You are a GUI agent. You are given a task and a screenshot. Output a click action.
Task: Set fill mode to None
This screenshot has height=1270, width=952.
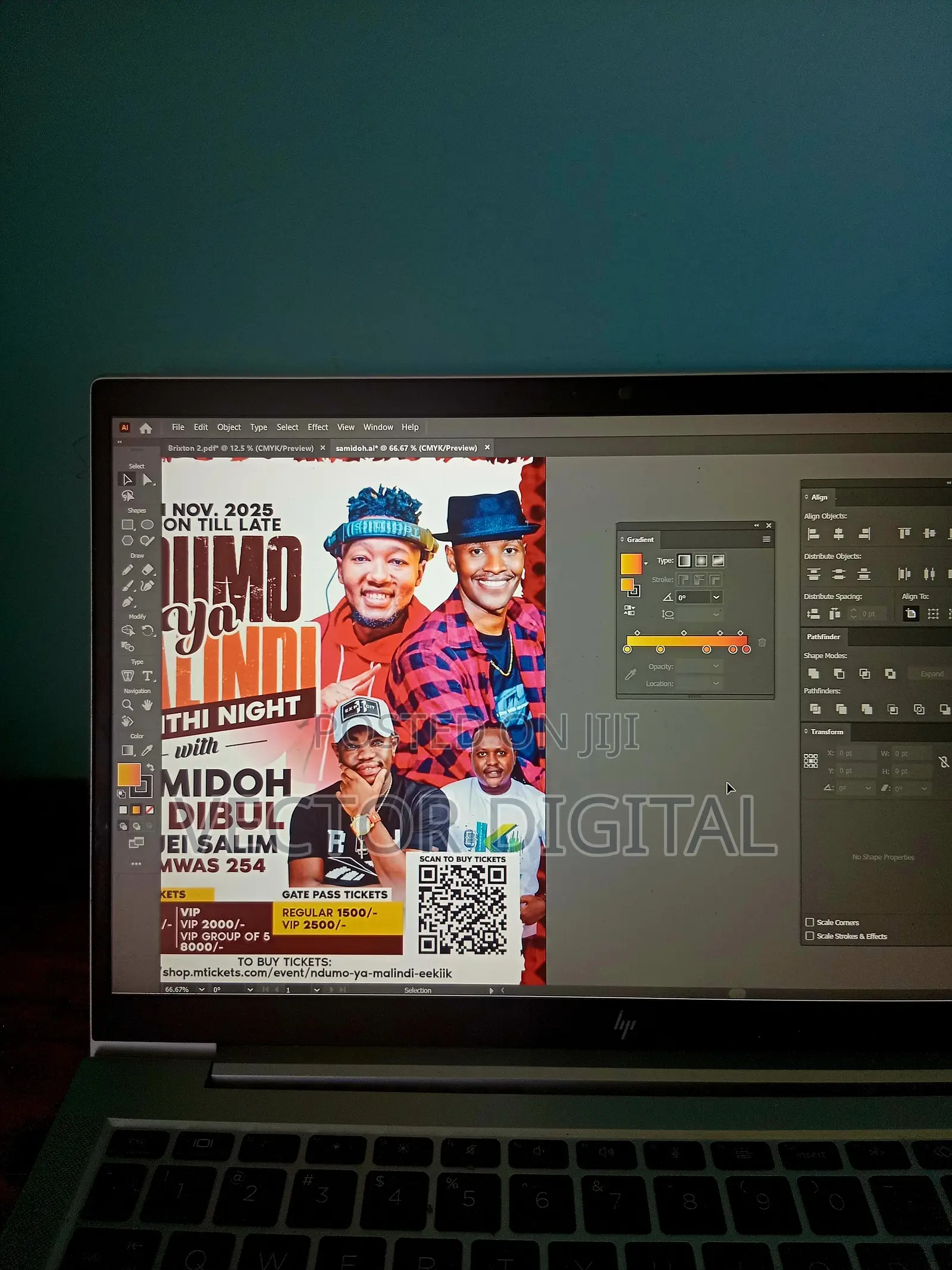point(150,810)
